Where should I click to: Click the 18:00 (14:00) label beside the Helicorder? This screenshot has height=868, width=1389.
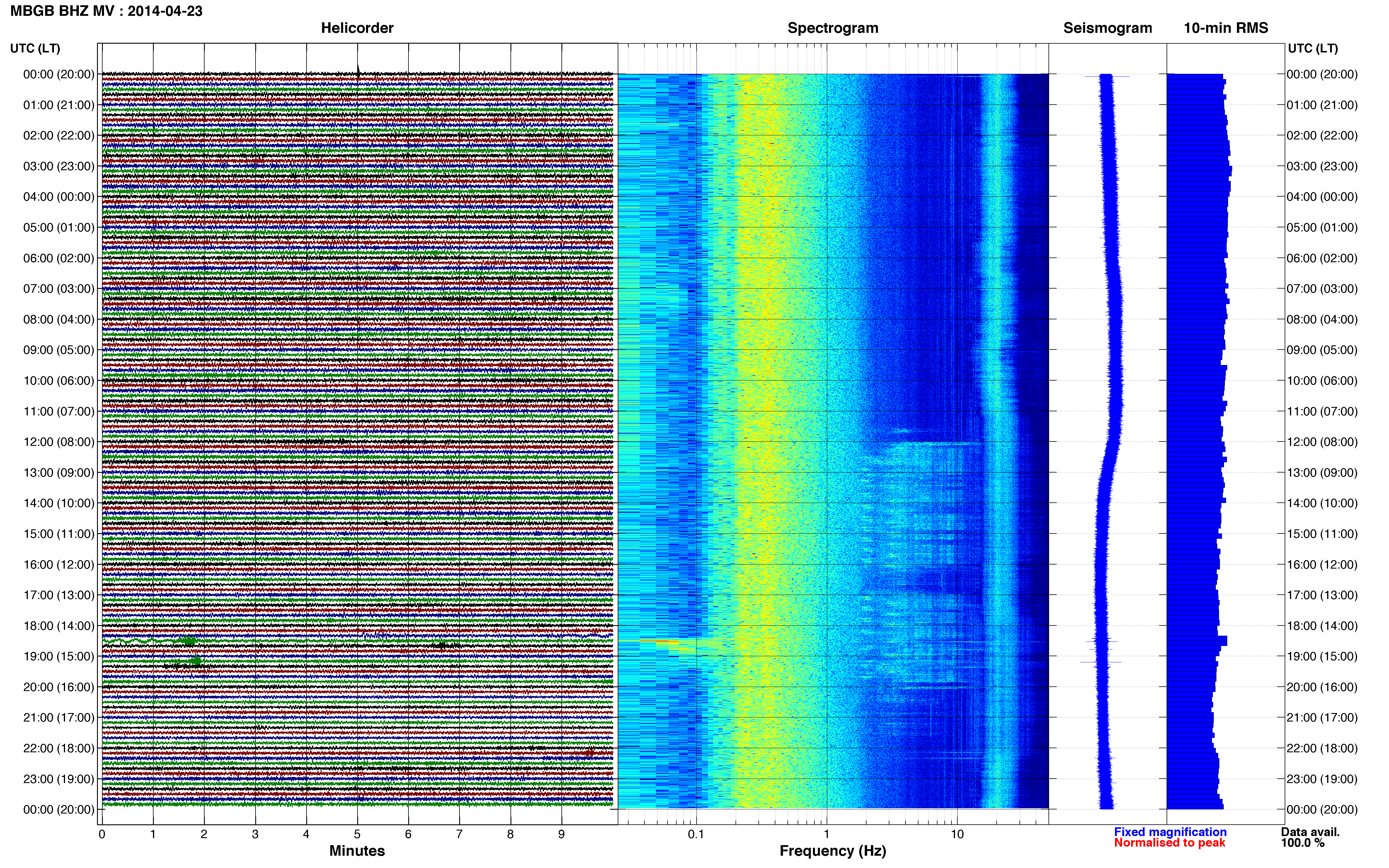59,626
